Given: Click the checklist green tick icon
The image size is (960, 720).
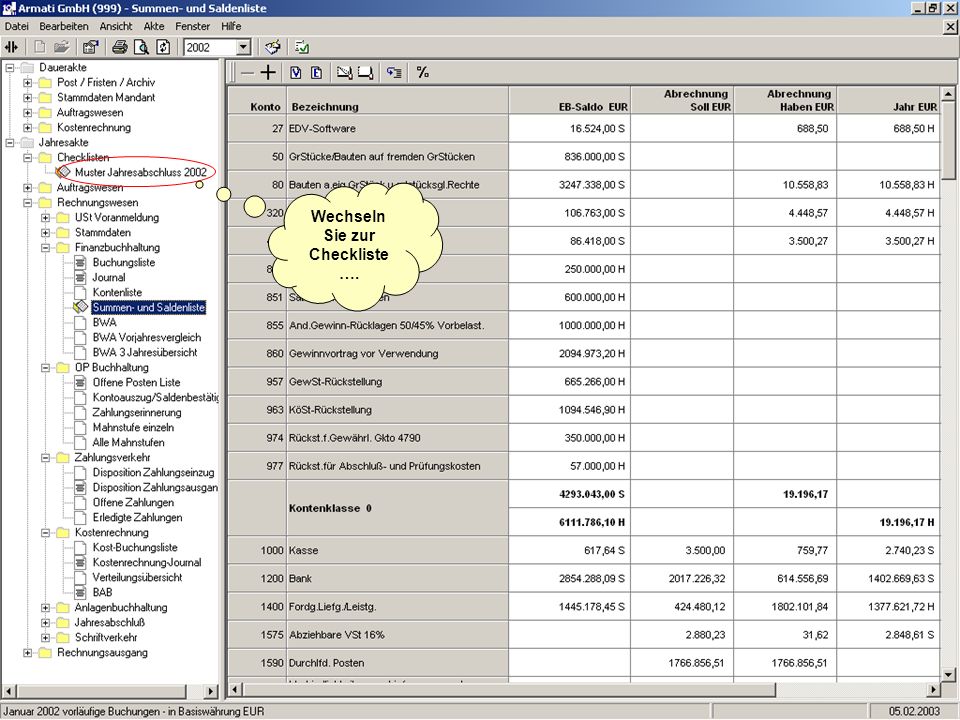Looking at the screenshot, I should click(301, 47).
